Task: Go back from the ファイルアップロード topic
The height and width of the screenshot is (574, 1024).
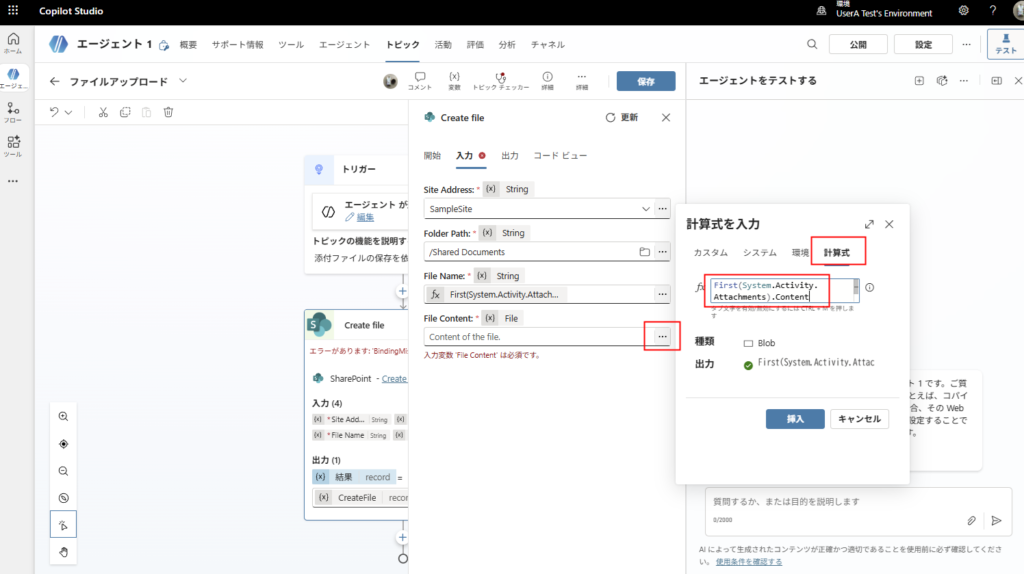Action: point(54,82)
